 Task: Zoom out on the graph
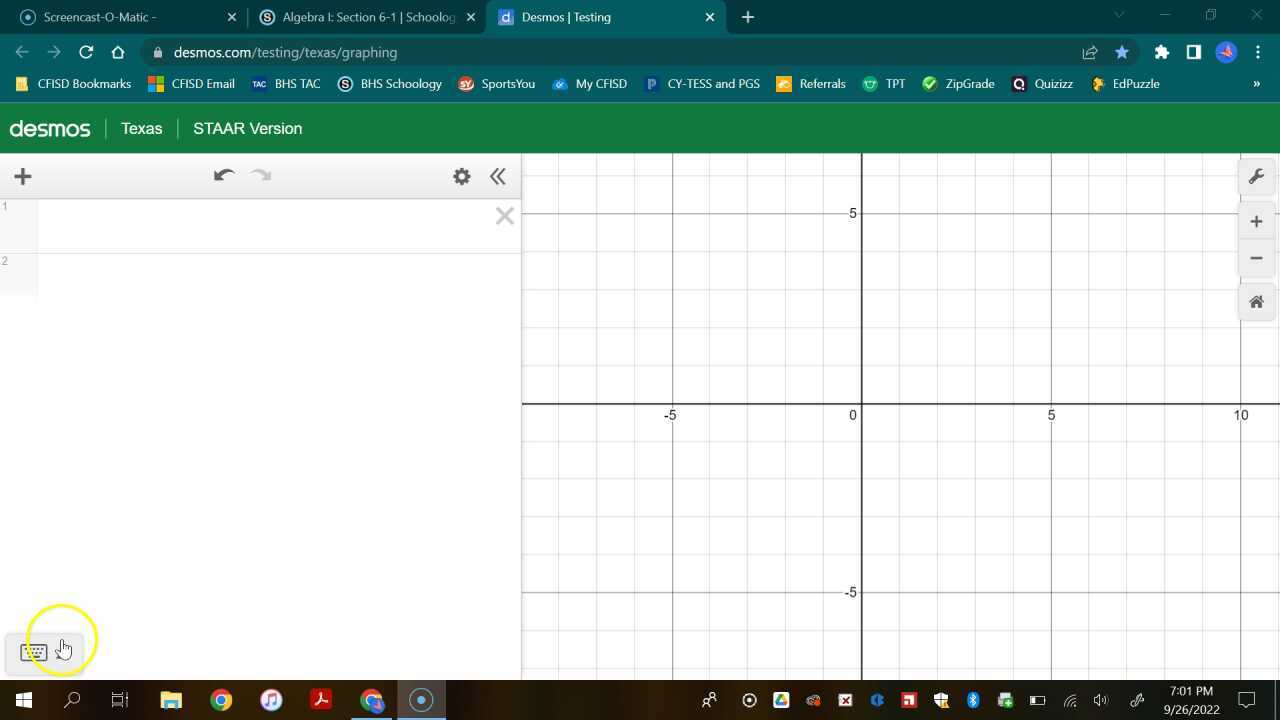(1256, 258)
